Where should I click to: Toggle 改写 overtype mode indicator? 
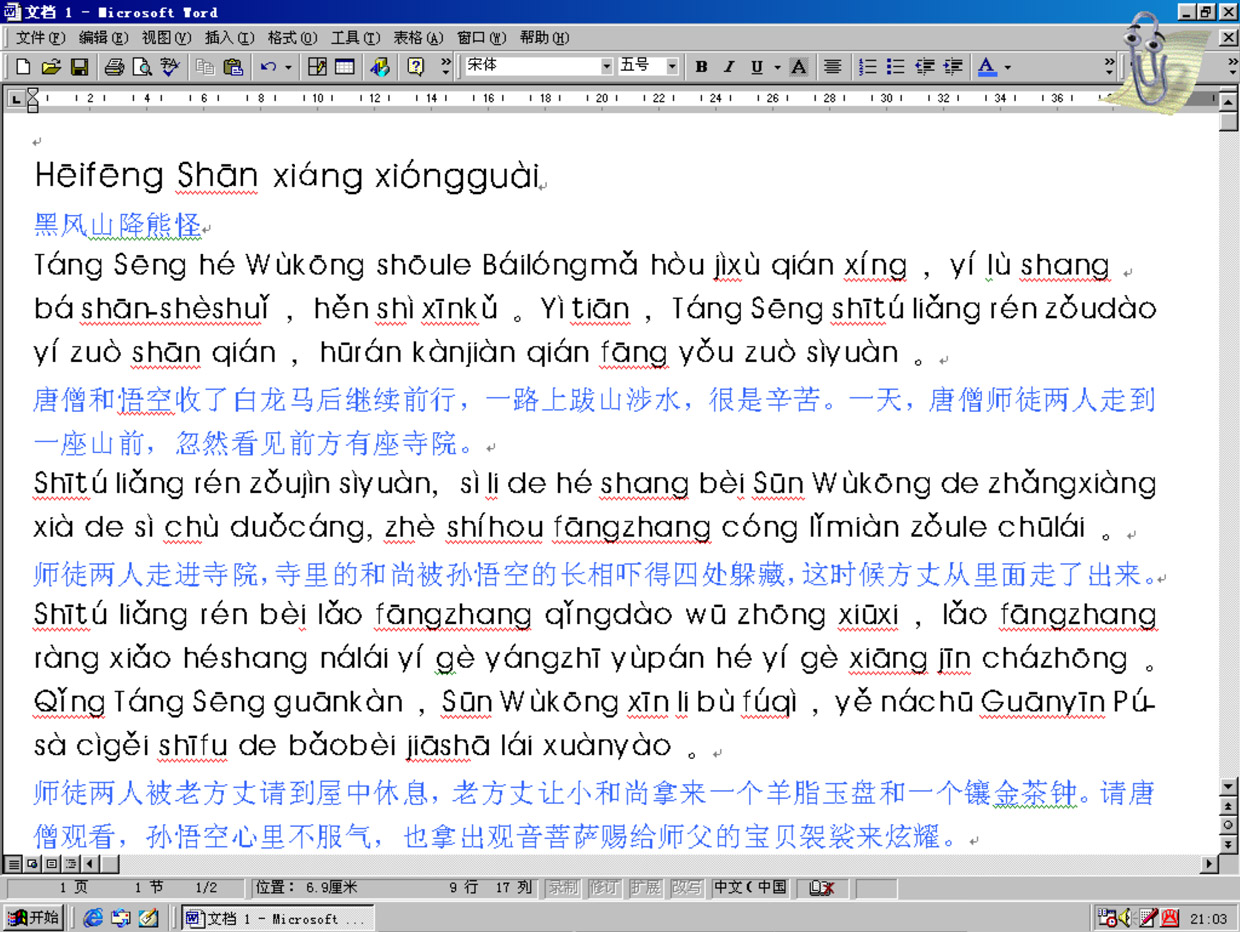coord(686,888)
